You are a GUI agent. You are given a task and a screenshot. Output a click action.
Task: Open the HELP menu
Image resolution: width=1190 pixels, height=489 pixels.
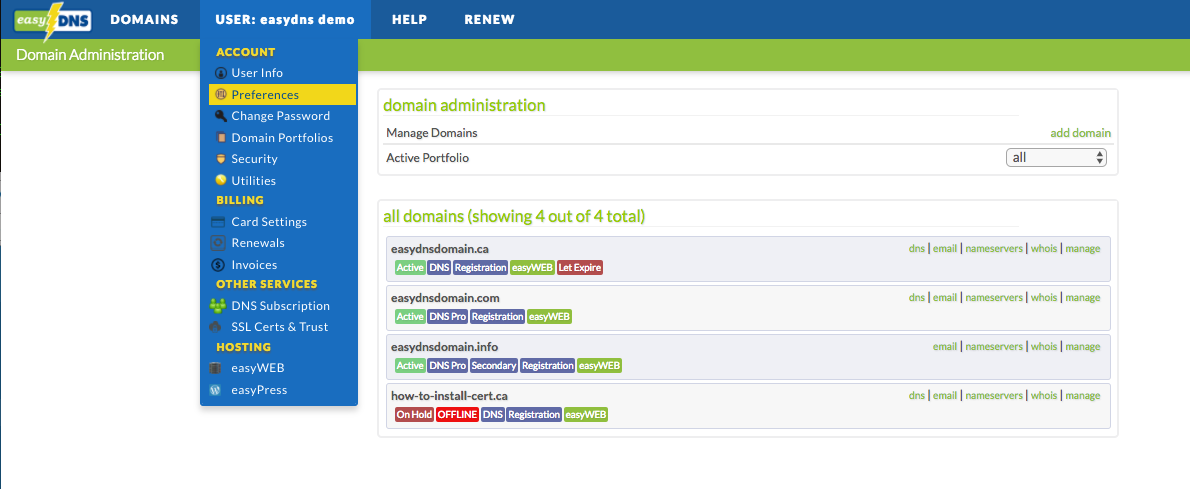click(409, 20)
